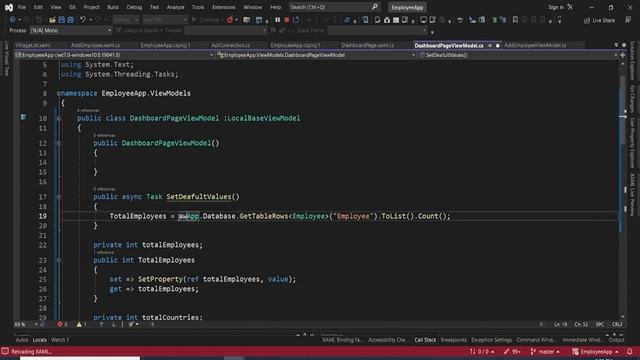Click the search magnifier icon
The width and height of the screenshot is (640, 360).
pyautogui.click(x=375, y=7)
